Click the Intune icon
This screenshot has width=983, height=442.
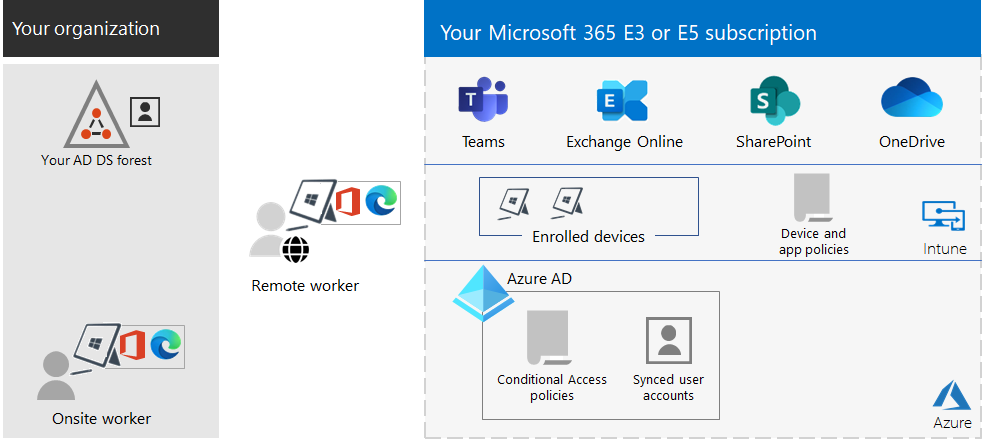(944, 217)
